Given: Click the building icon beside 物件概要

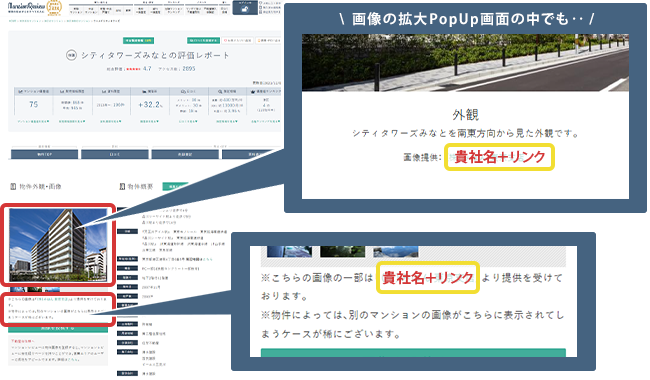Looking at the screenshot, I should point(122,186).
